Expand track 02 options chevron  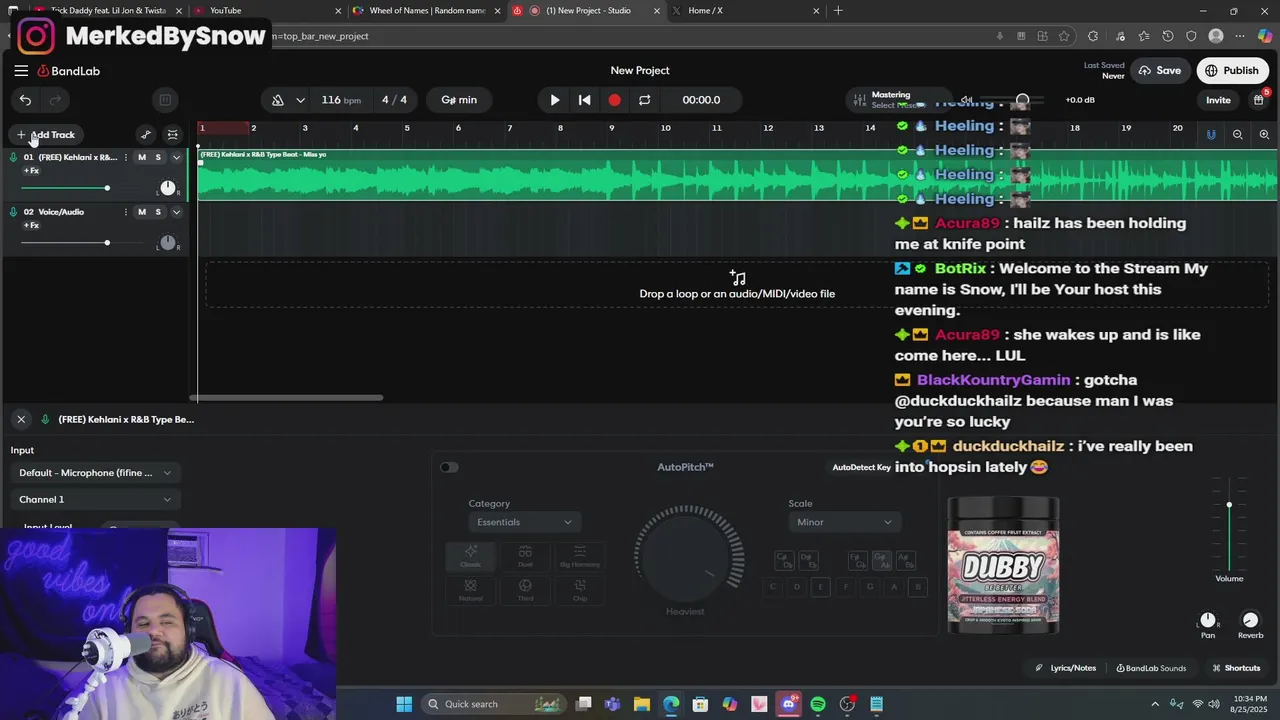pyautogui.click(x=177, y=212)
